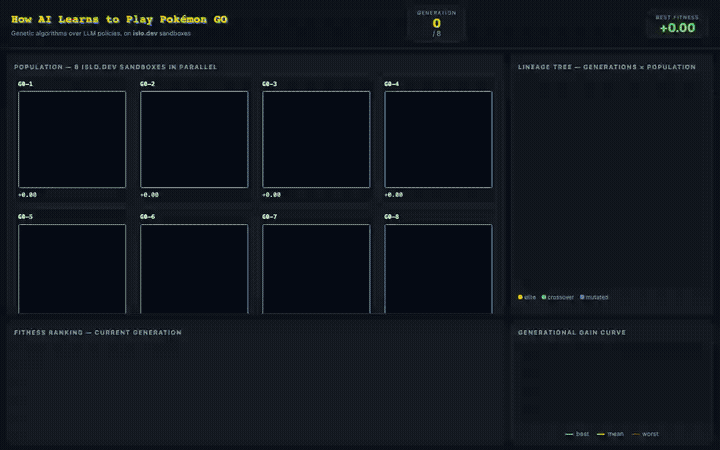
Task: Click the G0-2 label
Action: click(147, 84)
